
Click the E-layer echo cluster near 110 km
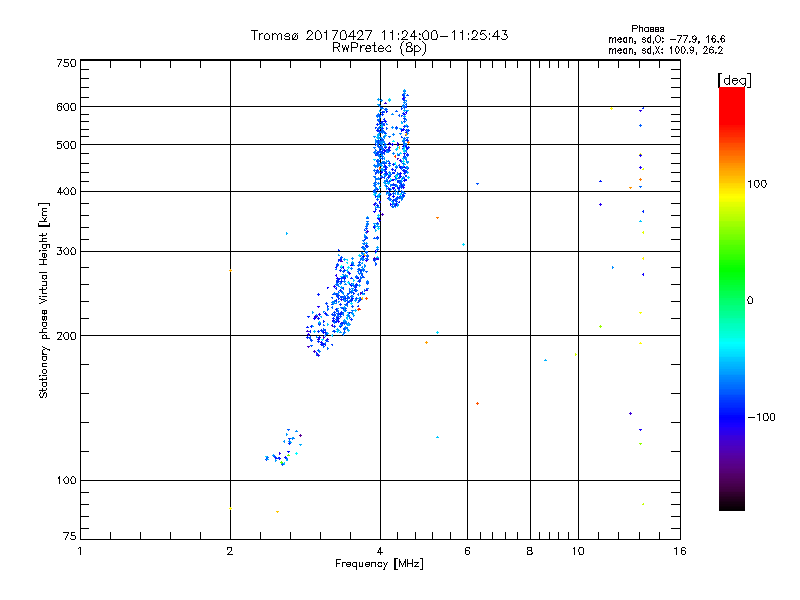pyautogui.click(x=284, y=447)
